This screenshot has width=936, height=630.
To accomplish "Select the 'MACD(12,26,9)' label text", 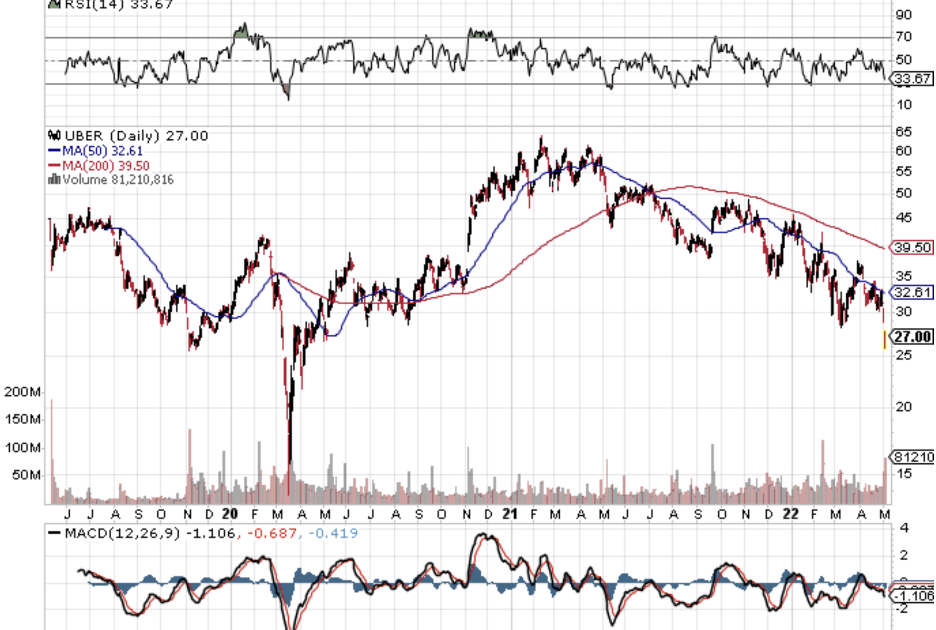I will pos(122,533).
